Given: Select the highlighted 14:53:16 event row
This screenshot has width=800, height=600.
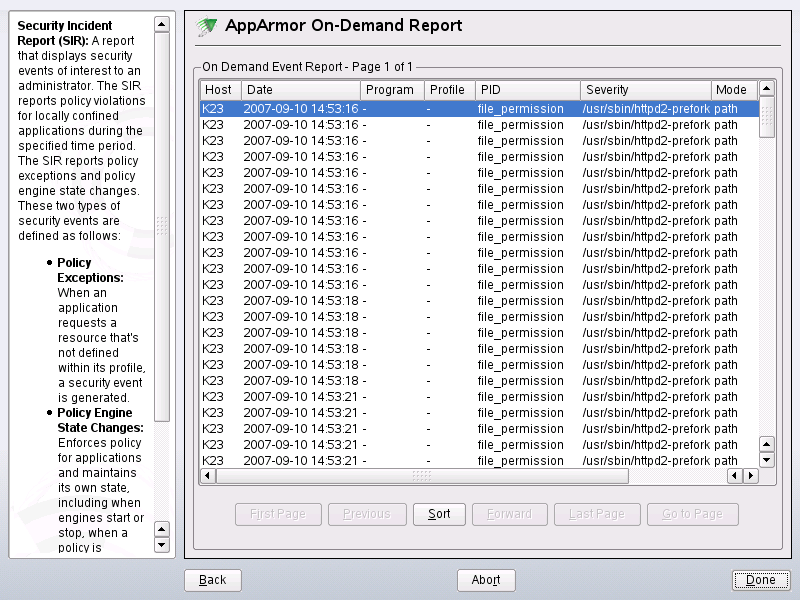Looking at the screenshot, I should click(400, 109).
